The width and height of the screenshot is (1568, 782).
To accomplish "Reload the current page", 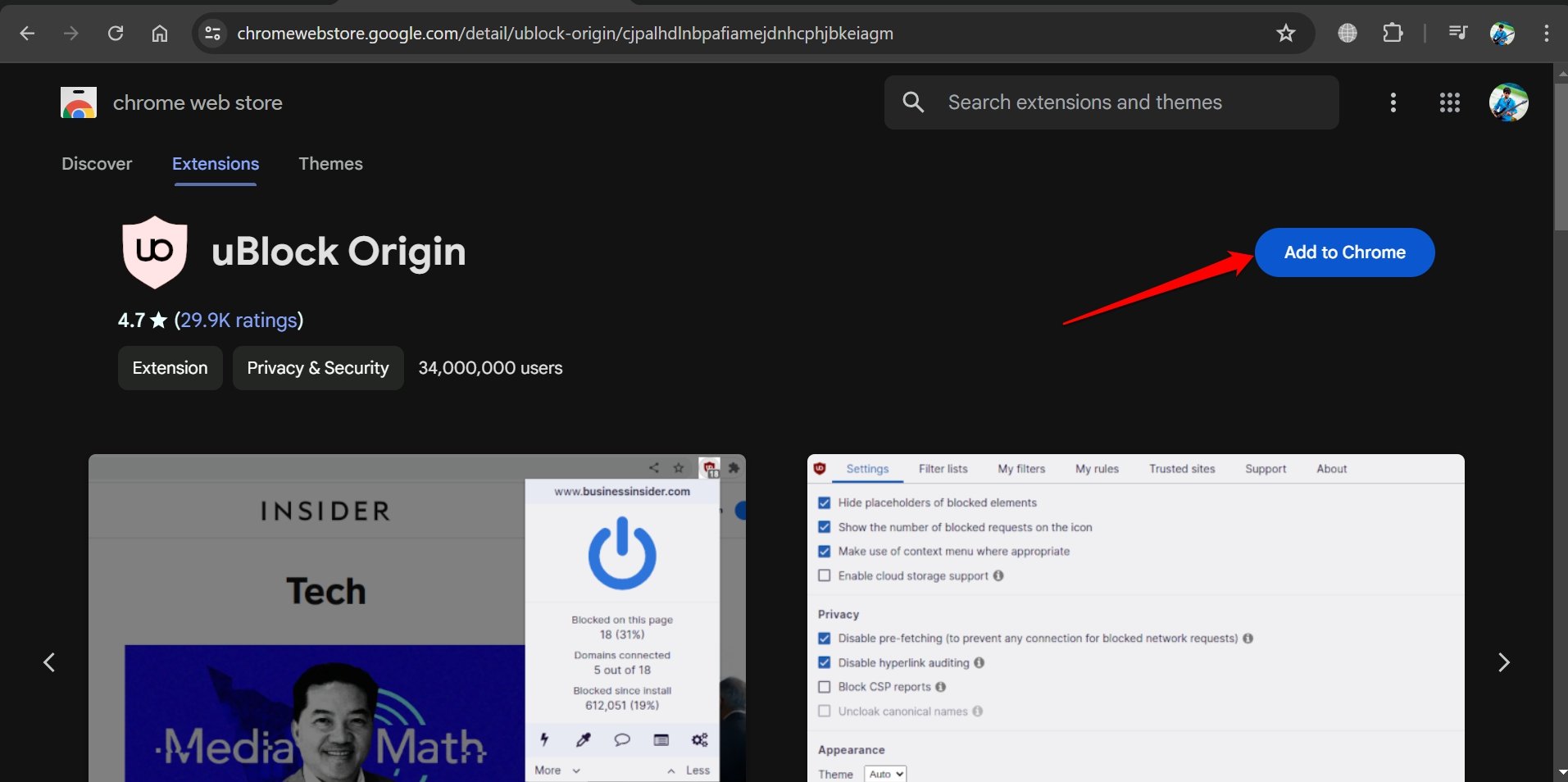I will pos(116,33).
